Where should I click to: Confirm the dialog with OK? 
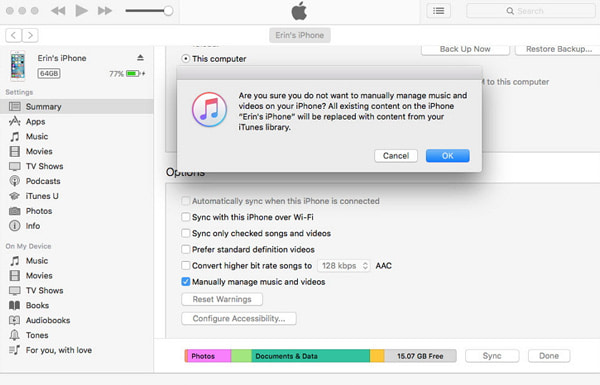(x=447, y=156)
